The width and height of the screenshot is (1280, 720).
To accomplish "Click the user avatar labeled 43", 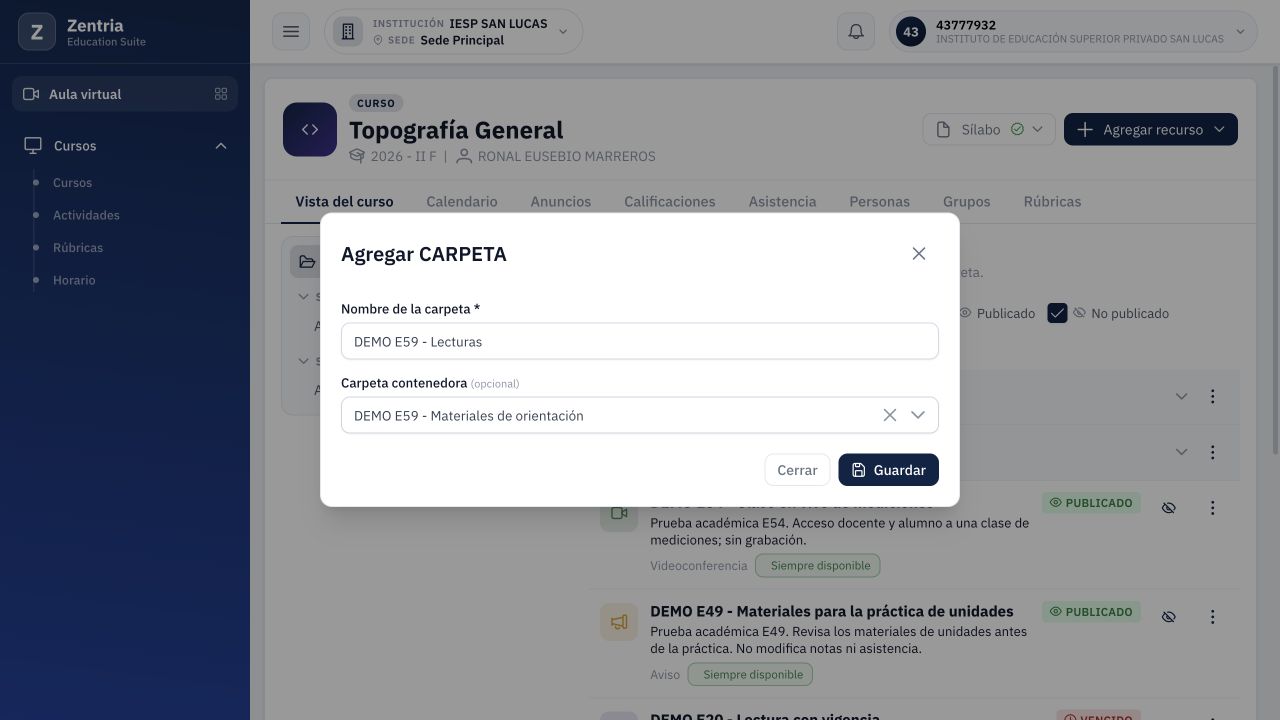I will tap(910, 32).
